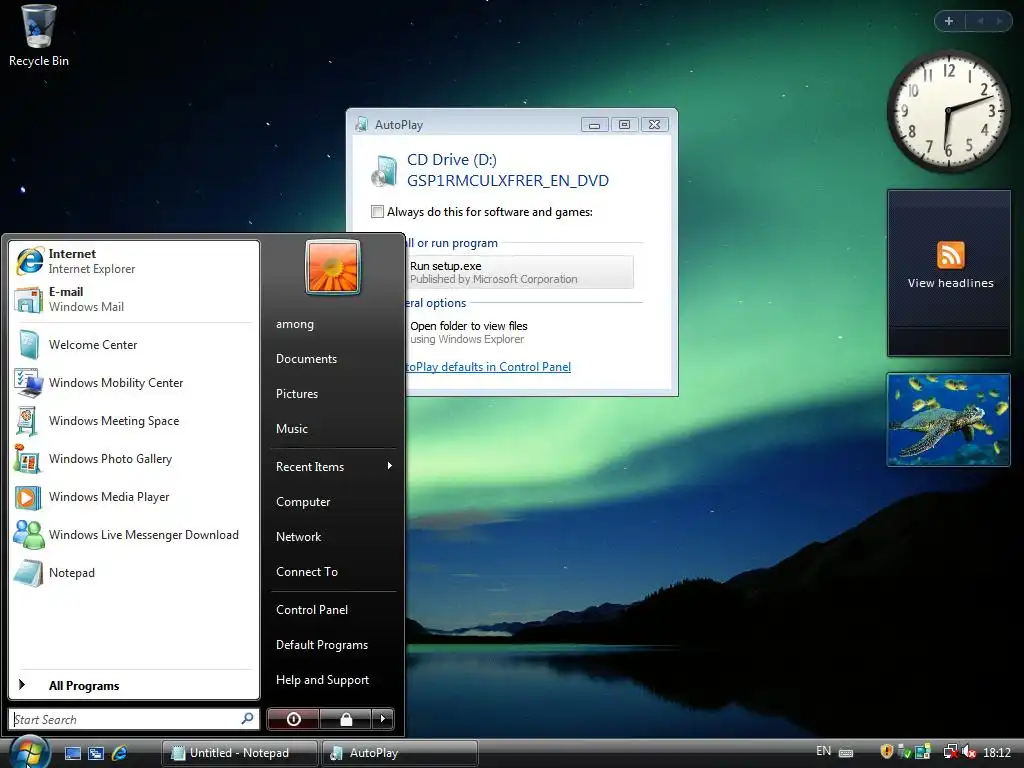Switch to AutoPlay taskbar button
The image size is (1024, 768).
click(400, 753)
